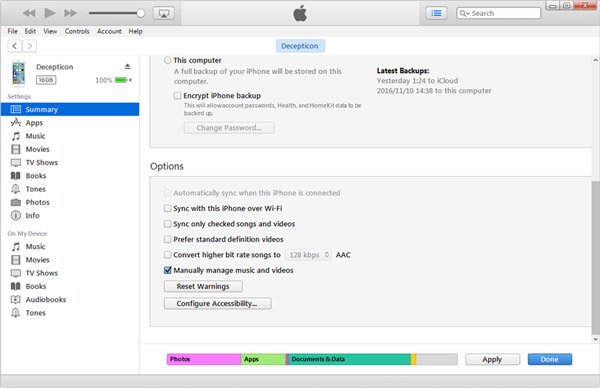Click the Done button

coord(549,359)
